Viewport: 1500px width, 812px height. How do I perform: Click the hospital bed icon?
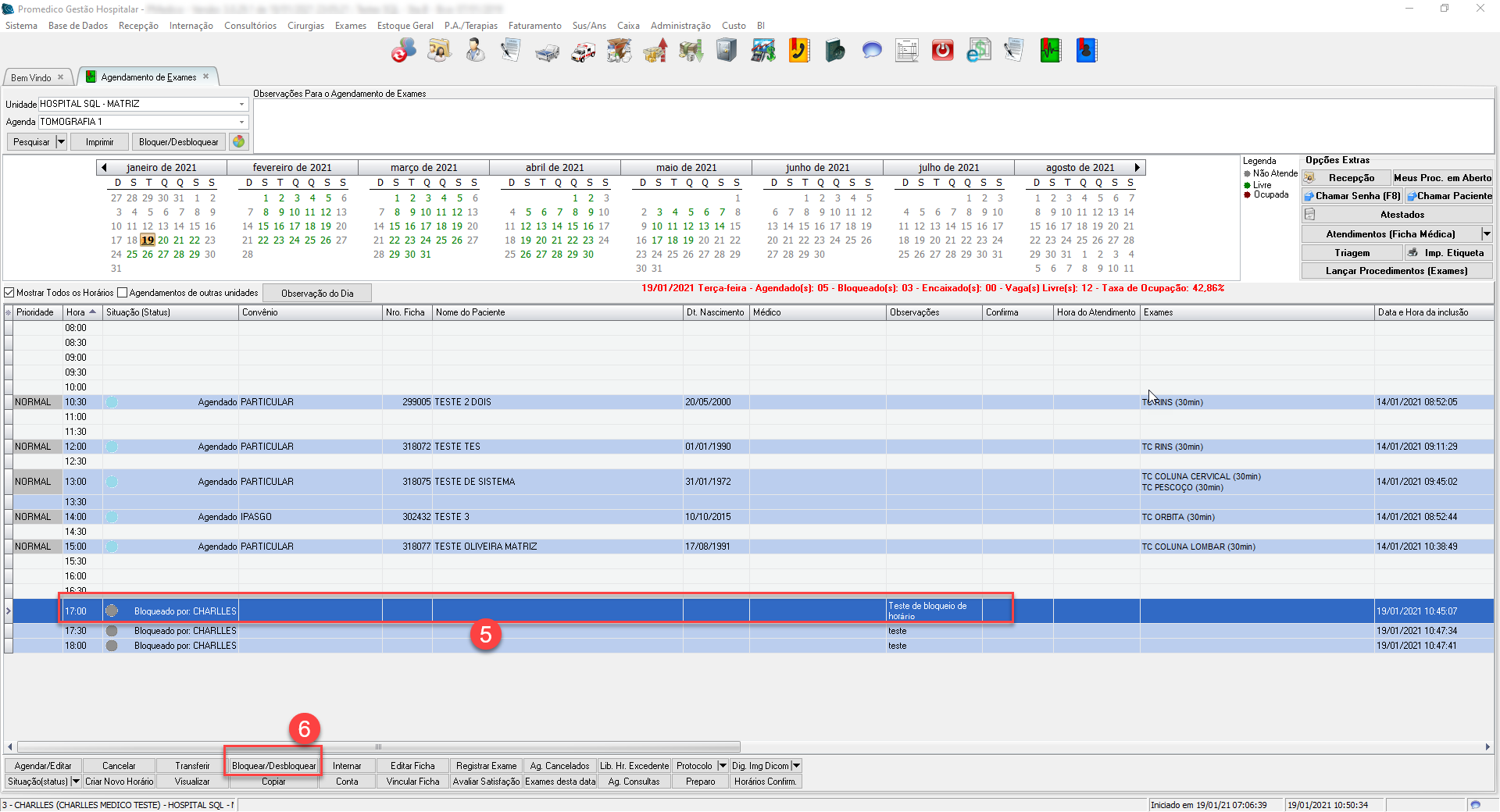click(547, 52)
